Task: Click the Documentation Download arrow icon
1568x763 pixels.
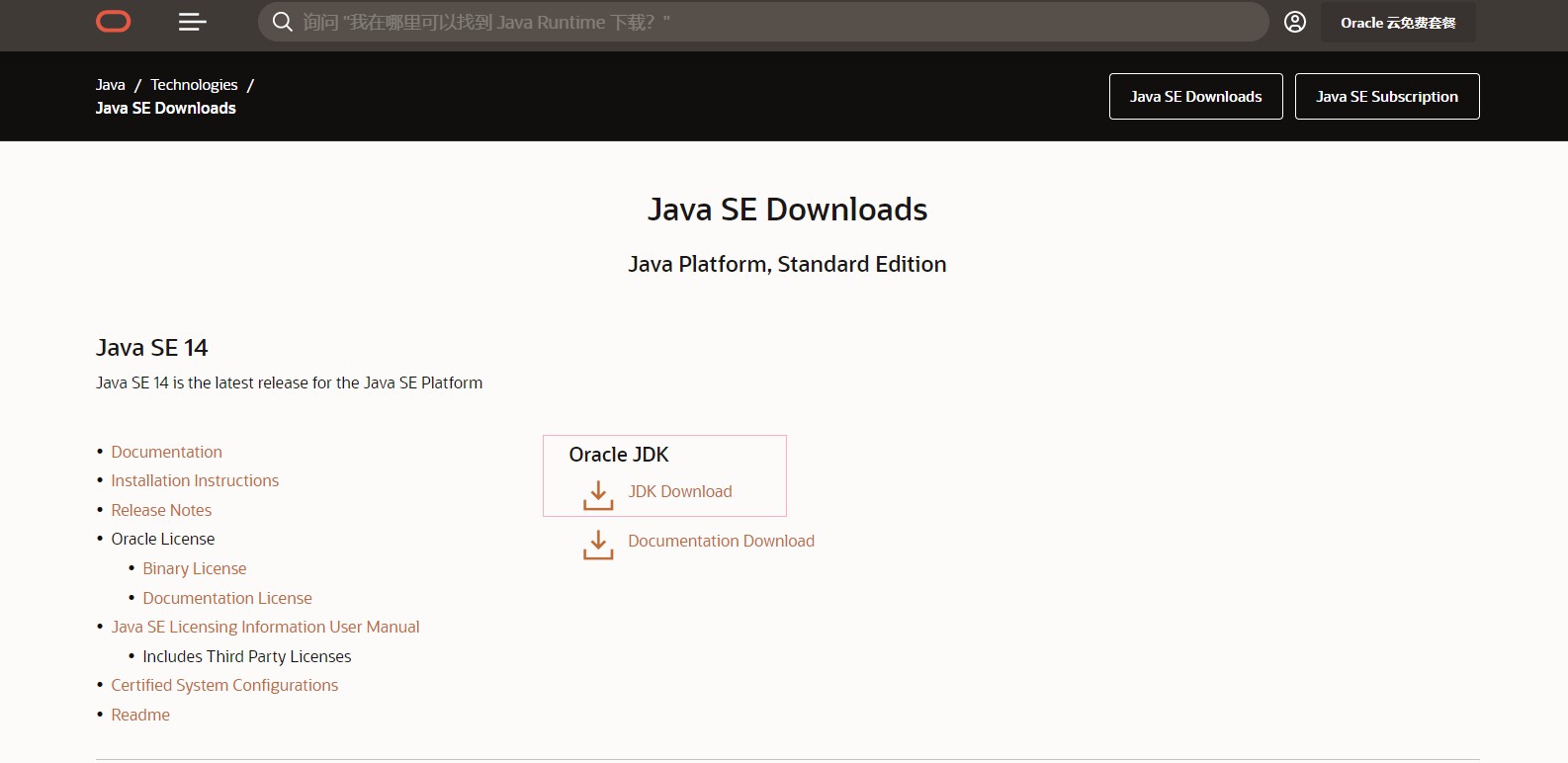Action: [598, 545]
